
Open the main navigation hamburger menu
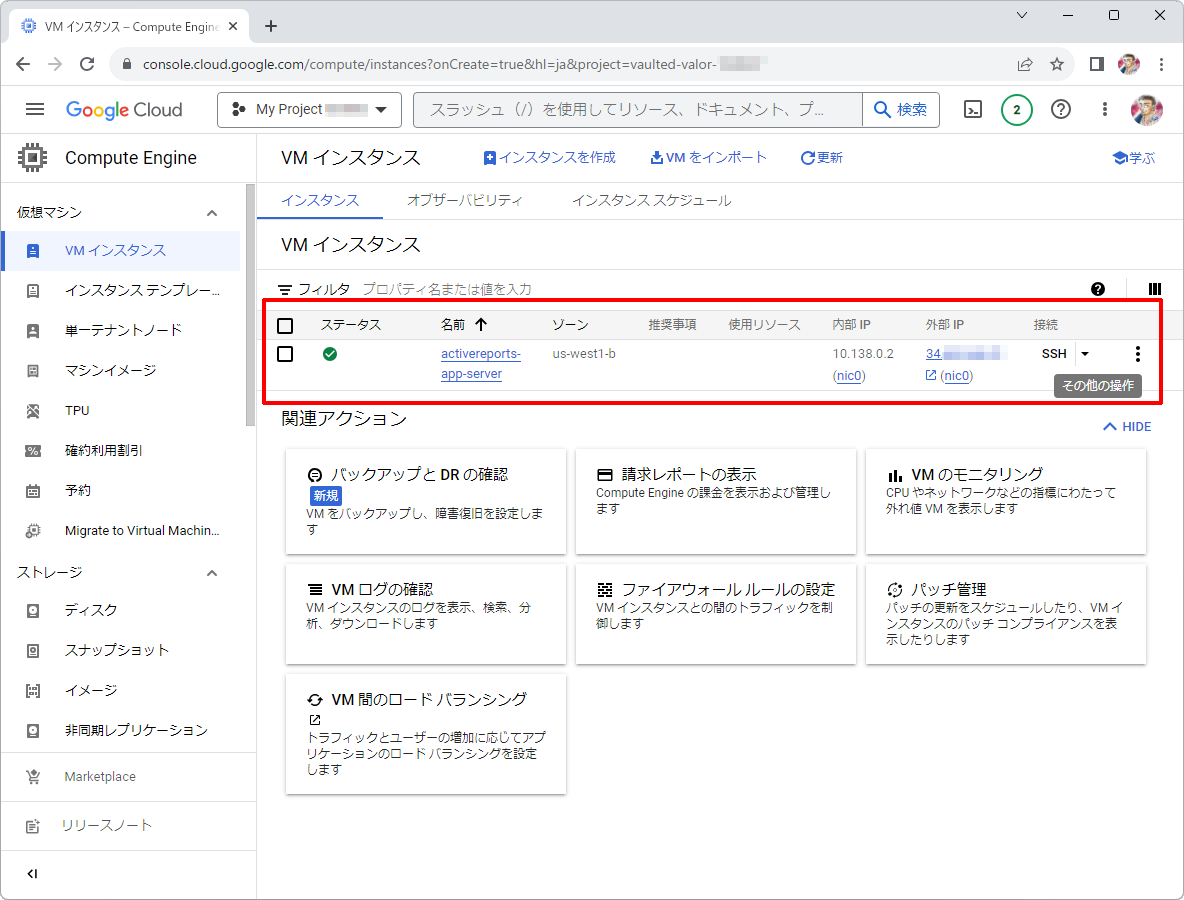click(35, 109)
